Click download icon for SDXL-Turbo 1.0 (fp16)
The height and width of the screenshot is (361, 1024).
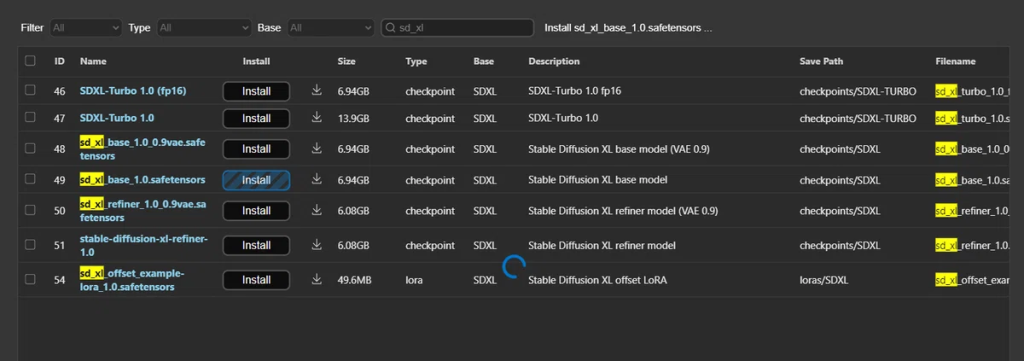pyautogui.click(x=317, y=91)
